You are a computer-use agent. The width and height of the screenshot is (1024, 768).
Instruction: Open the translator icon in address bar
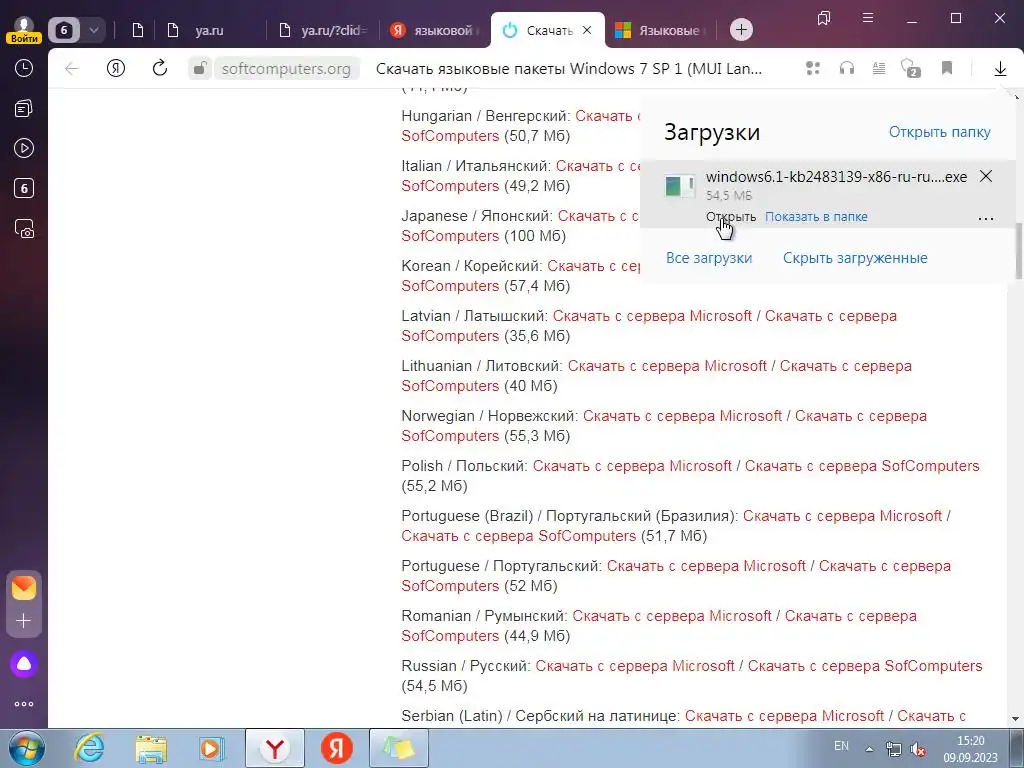click(910, 68)
